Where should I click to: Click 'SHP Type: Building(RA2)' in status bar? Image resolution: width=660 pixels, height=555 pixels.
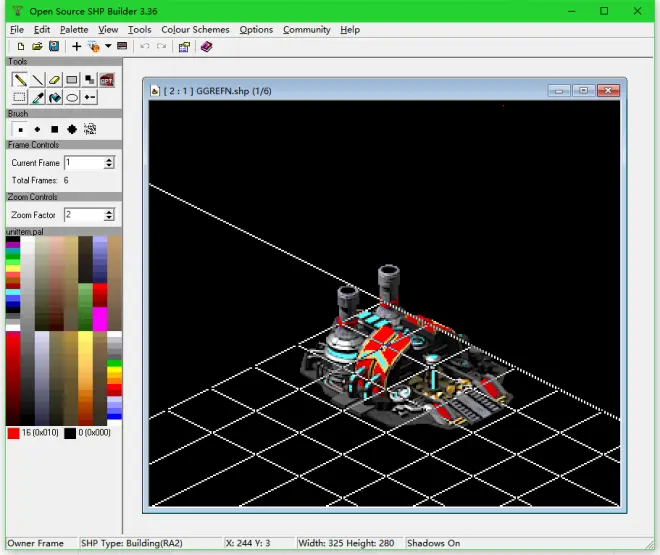point(132,543)
